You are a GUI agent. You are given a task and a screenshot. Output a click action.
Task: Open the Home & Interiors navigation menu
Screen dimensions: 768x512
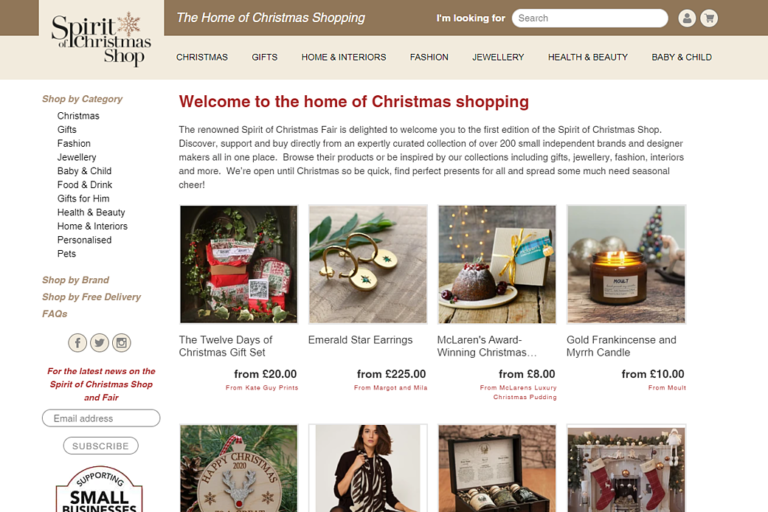click(343, 57)
